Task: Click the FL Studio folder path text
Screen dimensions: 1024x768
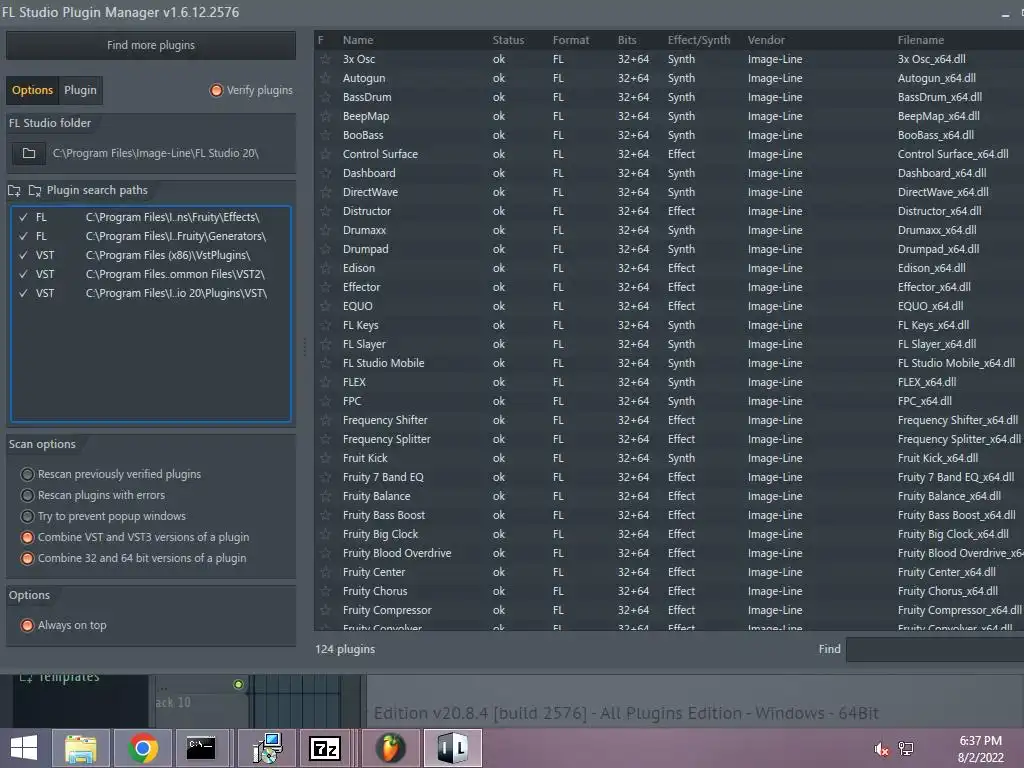Action: click(x=155, y=153)
